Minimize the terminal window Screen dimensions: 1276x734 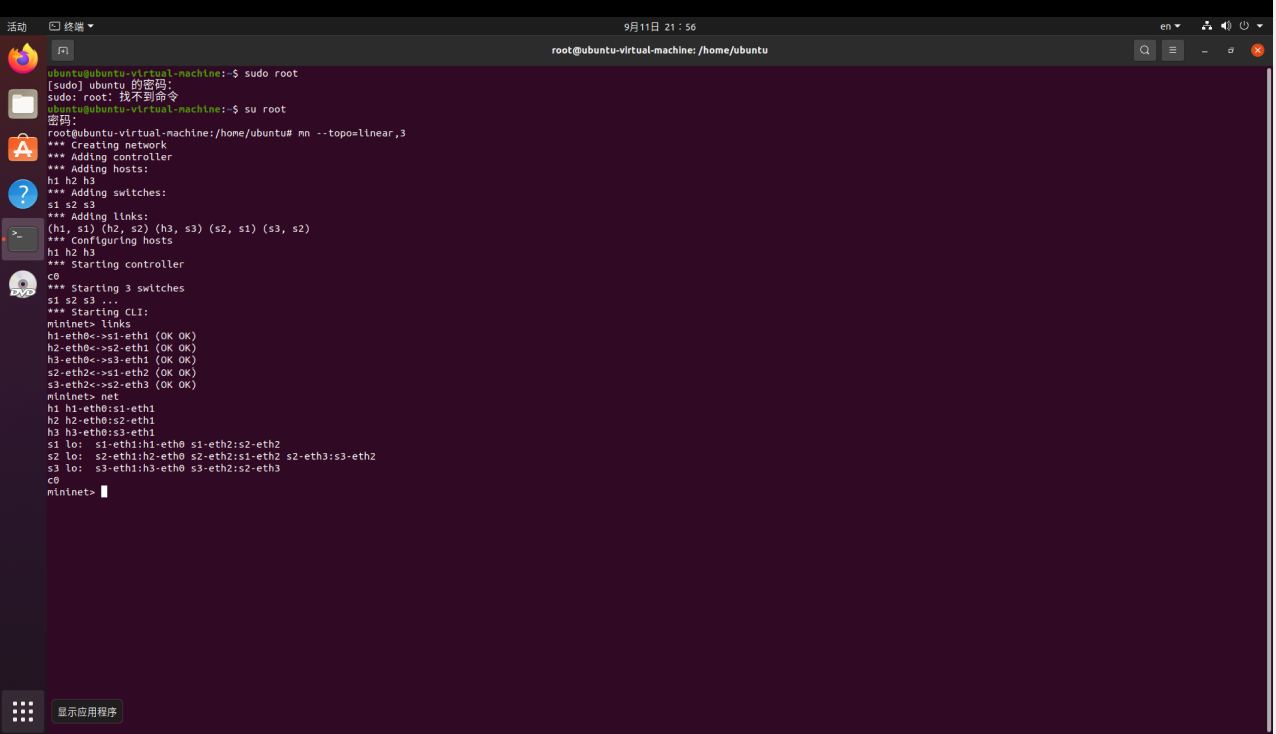coord(1205,50)
